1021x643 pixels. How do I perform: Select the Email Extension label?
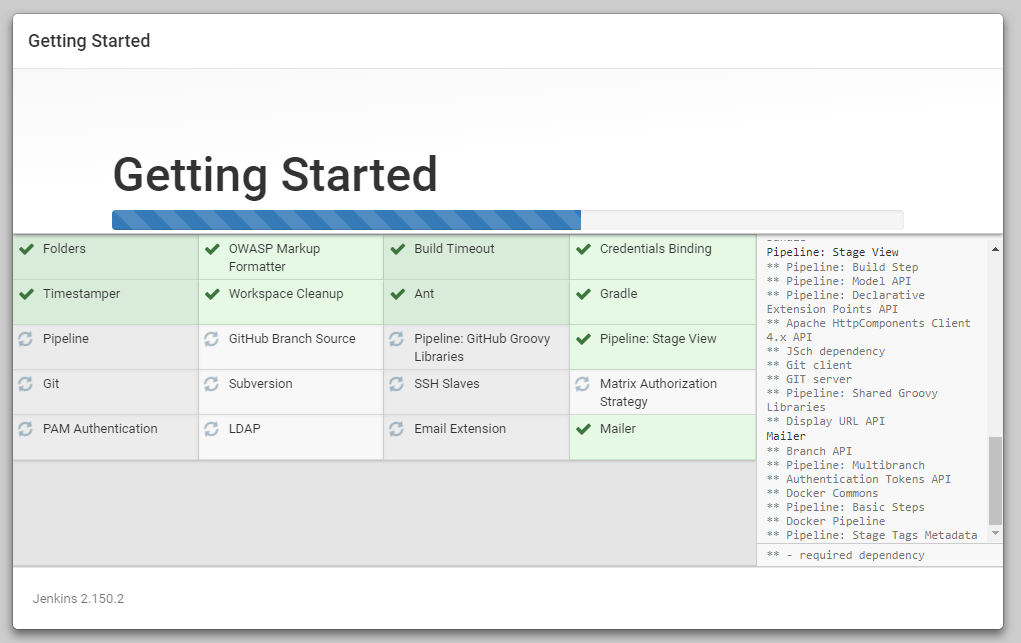(460, 428)
